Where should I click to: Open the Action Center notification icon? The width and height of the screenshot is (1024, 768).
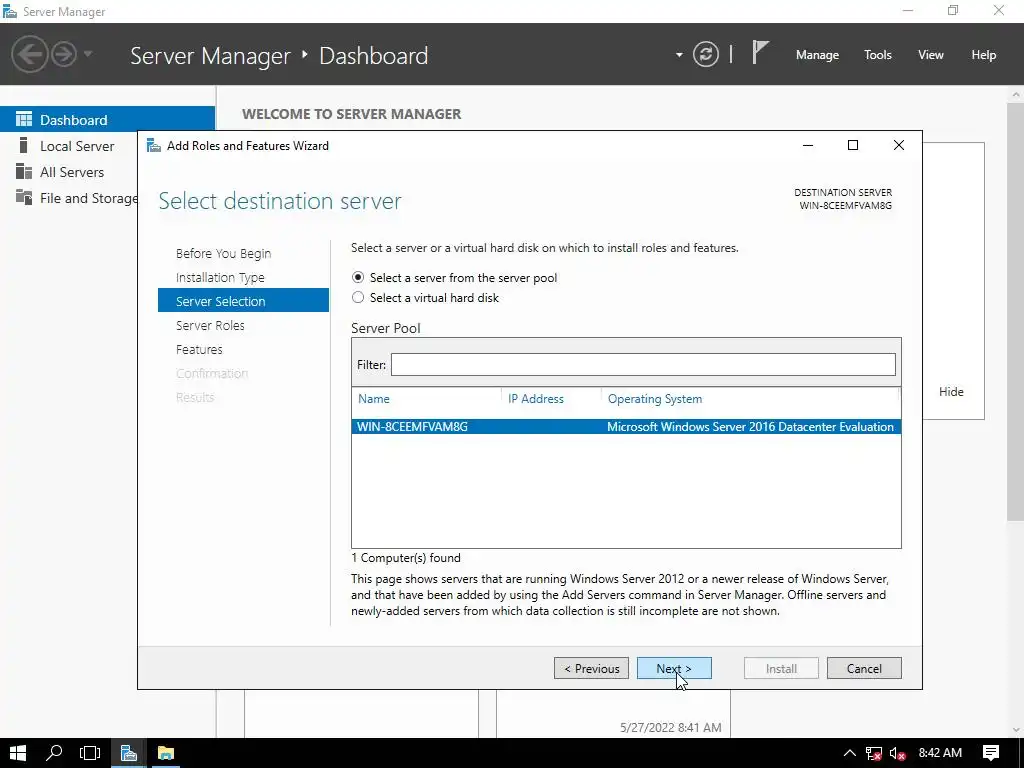click(991, 753)
